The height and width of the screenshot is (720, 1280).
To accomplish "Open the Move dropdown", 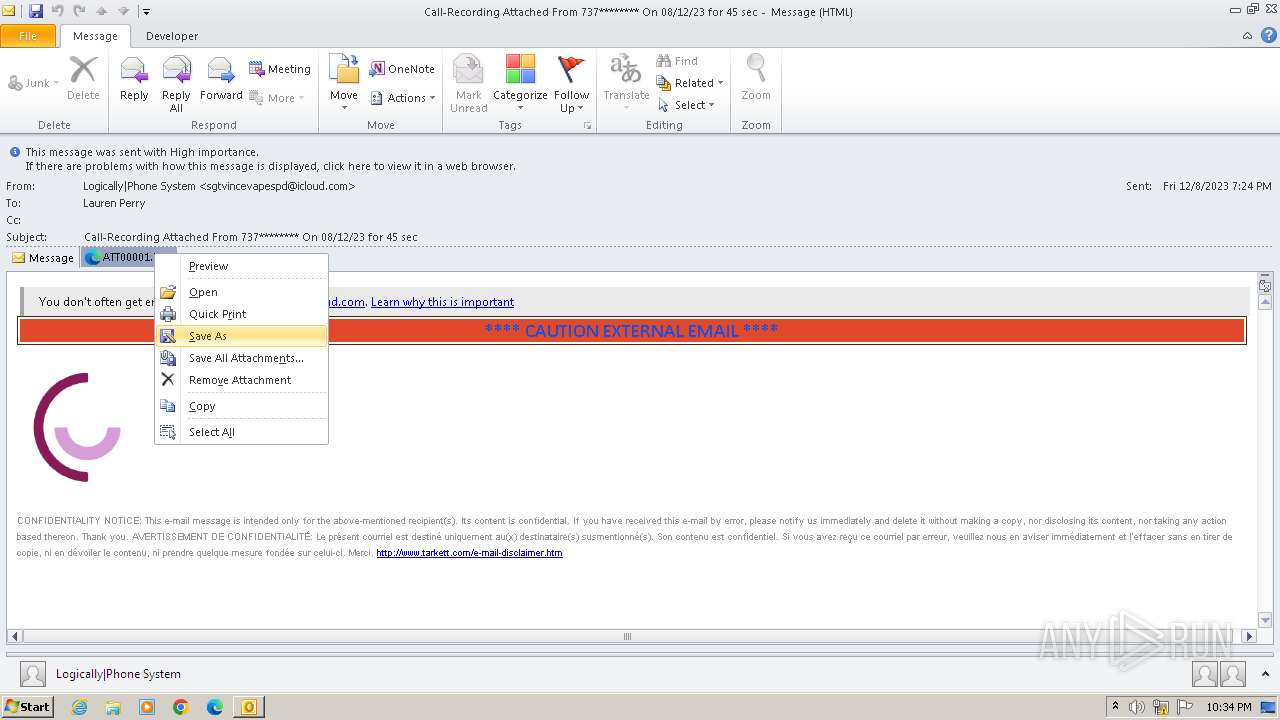I will [x=344, y=84].
